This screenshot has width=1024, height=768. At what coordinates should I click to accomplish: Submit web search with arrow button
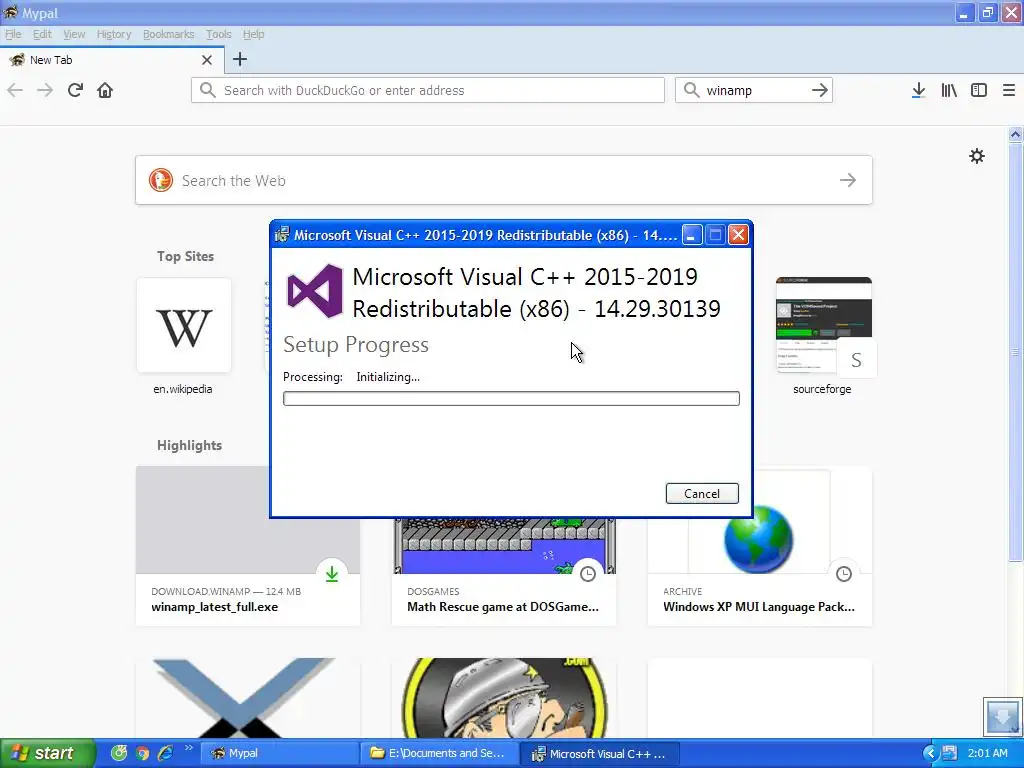pos(848,180)
